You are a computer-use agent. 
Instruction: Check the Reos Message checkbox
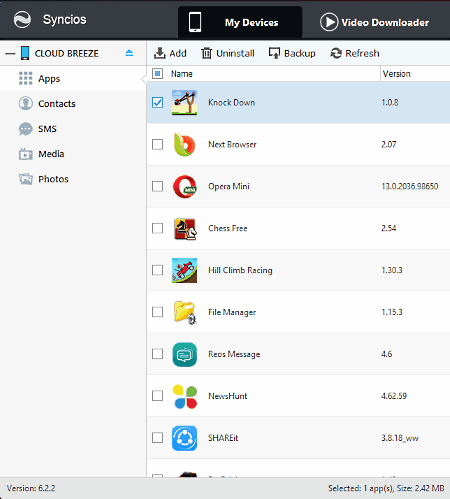pyautogui.click(x=157, y=354)
